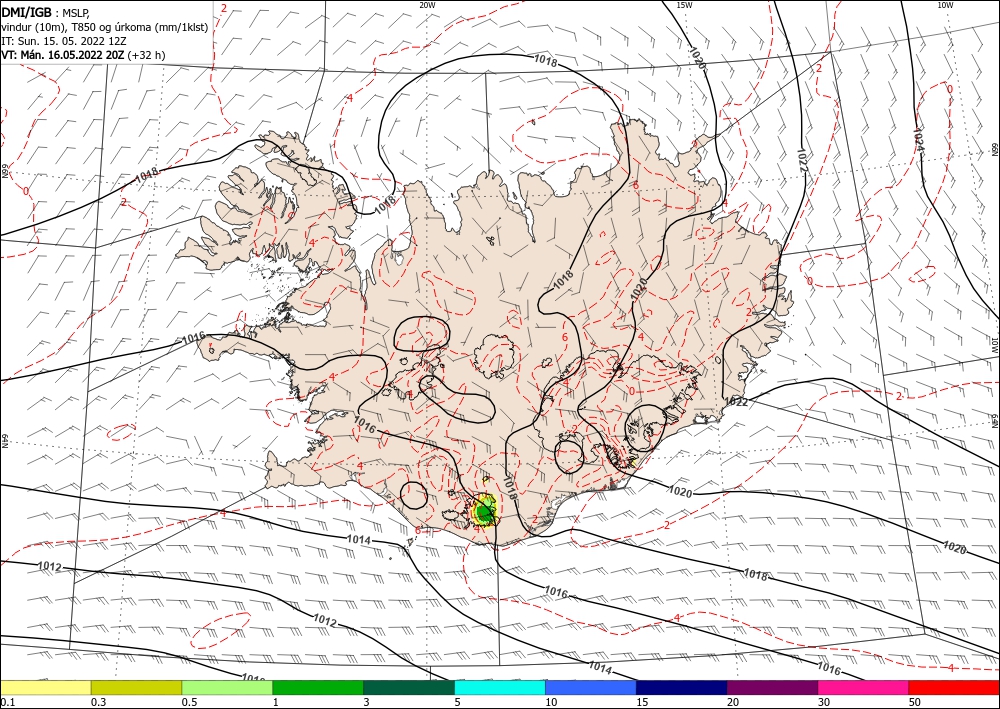The image size is (1000, 709).
Task: Click the "DMI/IGB" title text
Action: (x=26, y=12)
